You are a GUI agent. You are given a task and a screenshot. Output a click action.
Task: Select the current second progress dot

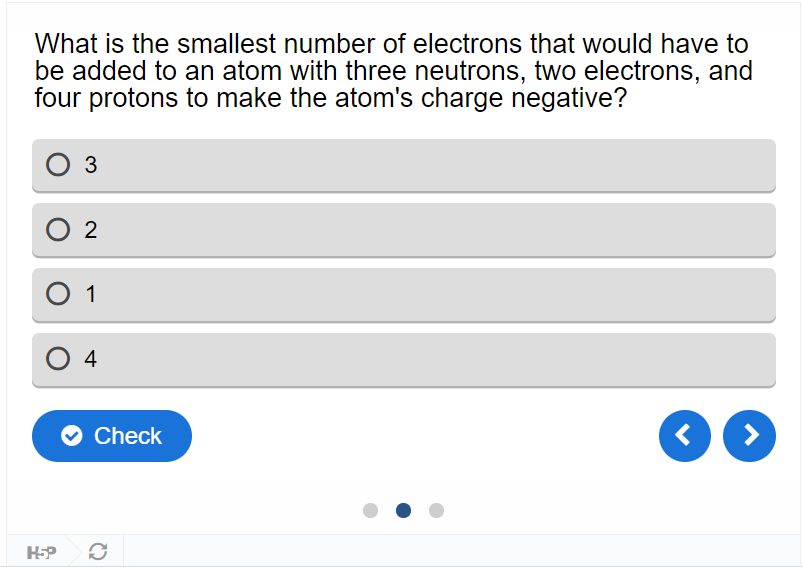[x=404, y=511]
